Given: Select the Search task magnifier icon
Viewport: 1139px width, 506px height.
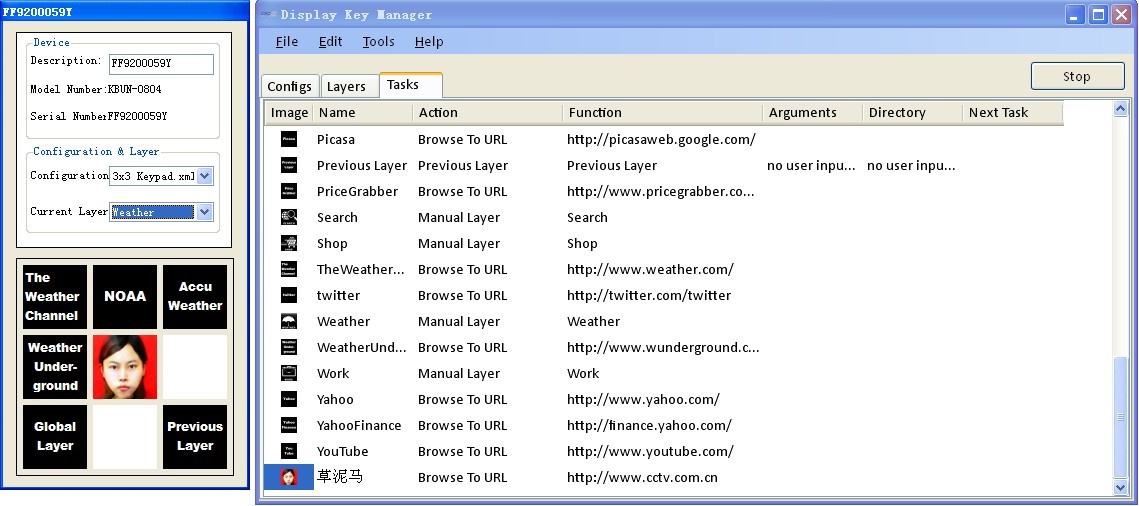Looking at the screenshot, I should point(289,217).
